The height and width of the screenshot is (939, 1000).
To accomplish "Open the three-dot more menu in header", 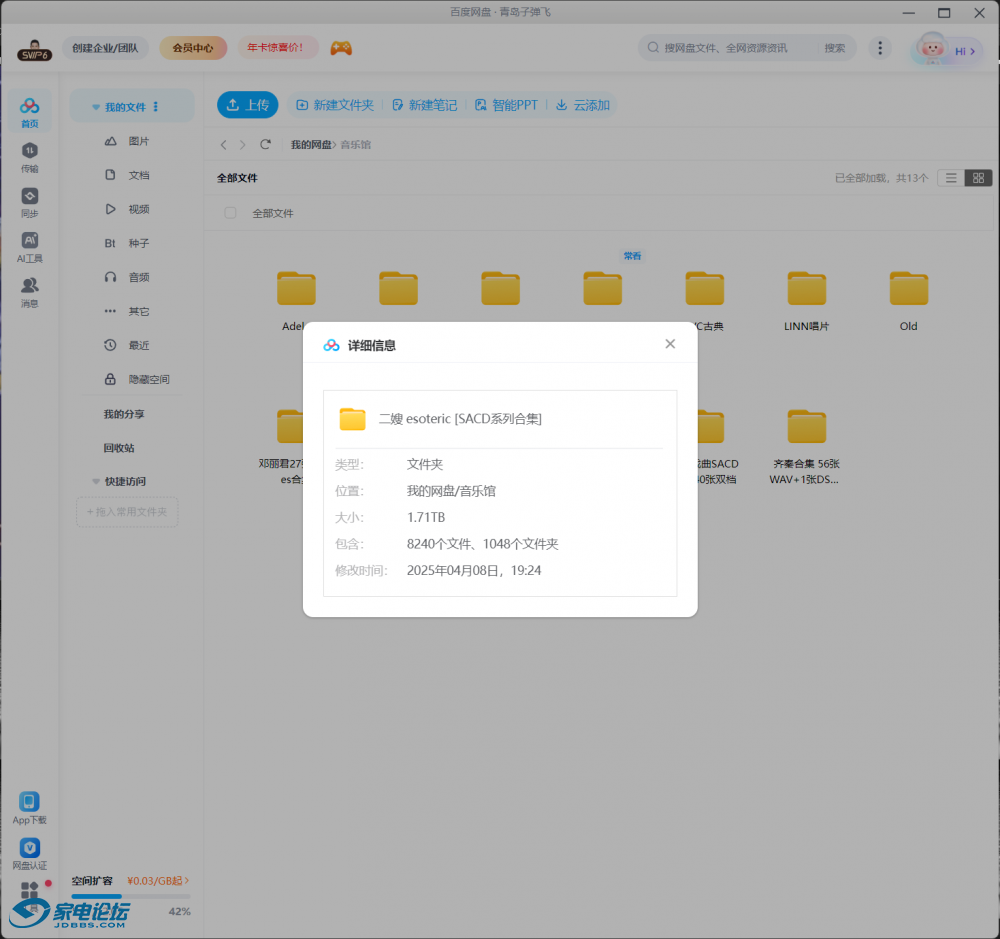I will [879, 48].
